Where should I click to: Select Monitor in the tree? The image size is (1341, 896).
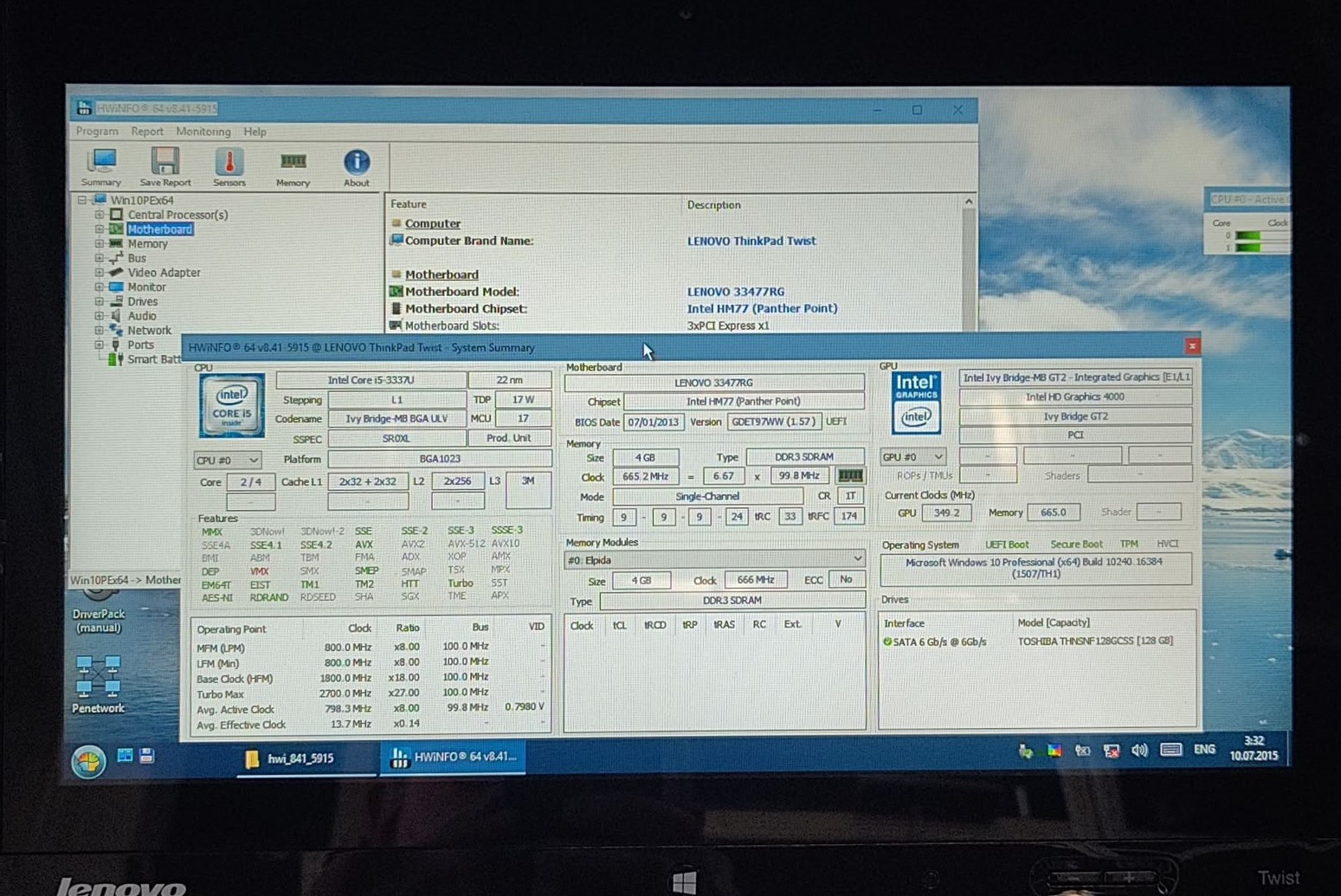pyautogui.click(x=146, y=287)
